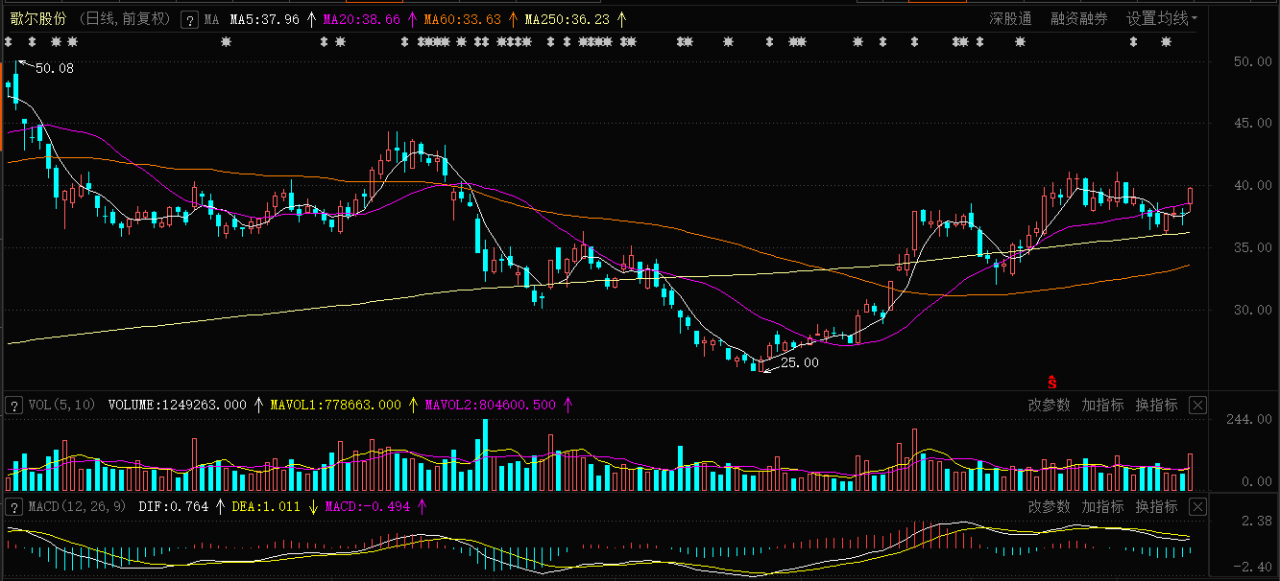1280x581 pixels.
Task: Click the magenta MA20 value label
Action: point(361,19)
